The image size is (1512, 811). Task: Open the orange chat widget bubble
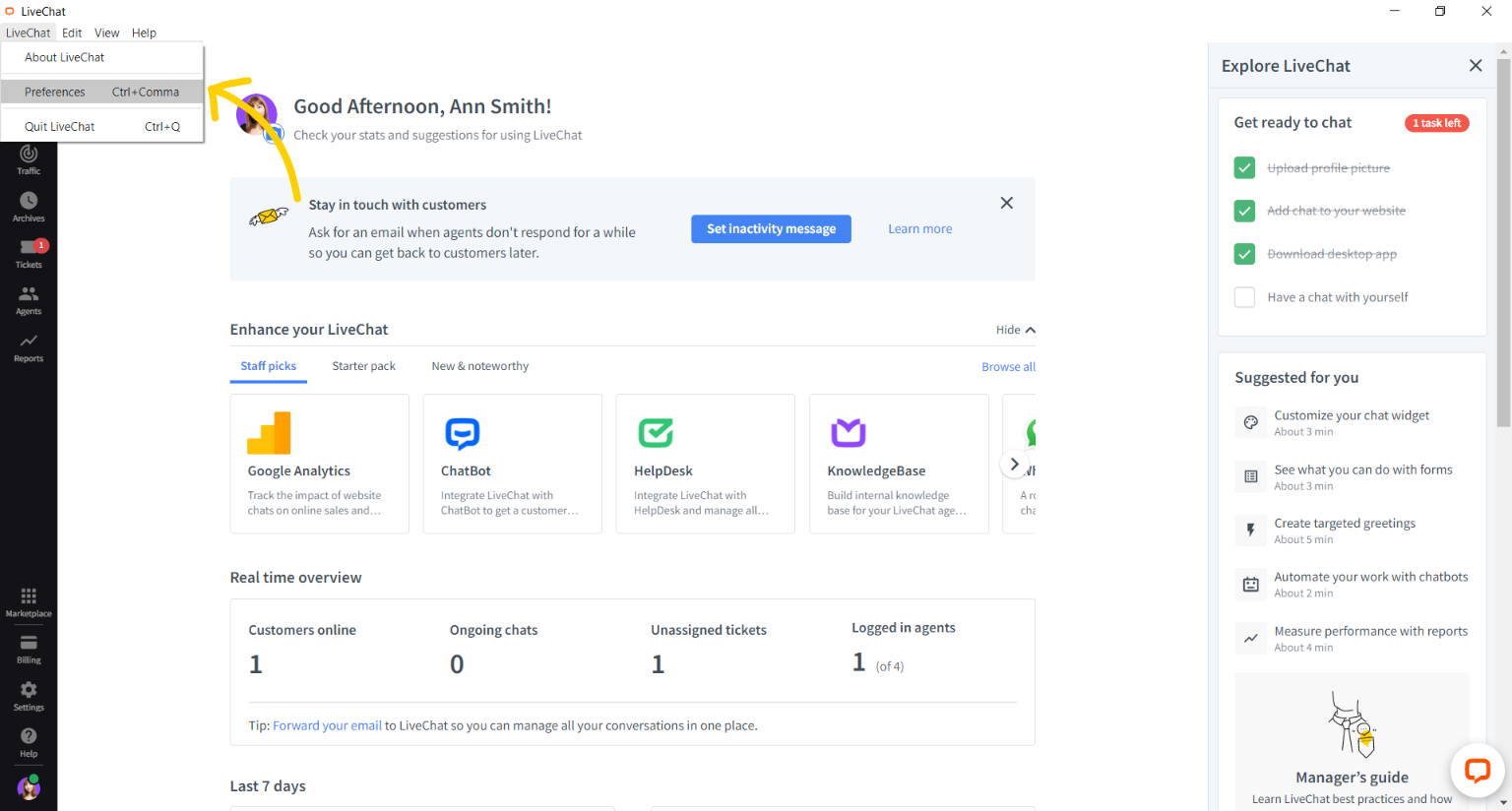(x=1477, y=770)
